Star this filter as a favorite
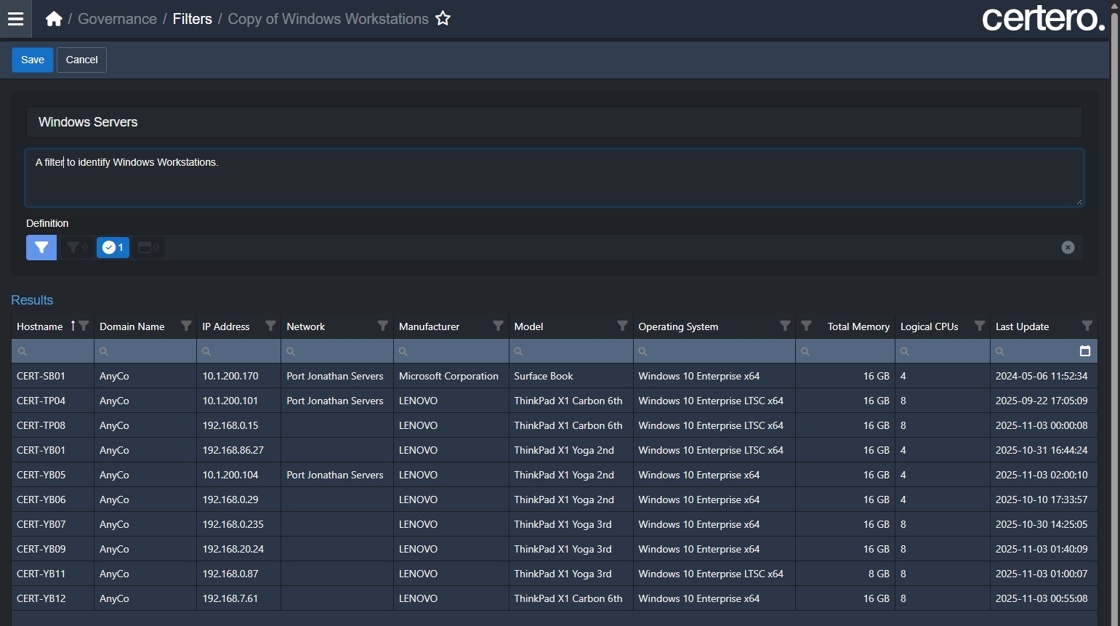The image size is (1120, 626). point(443,19)
